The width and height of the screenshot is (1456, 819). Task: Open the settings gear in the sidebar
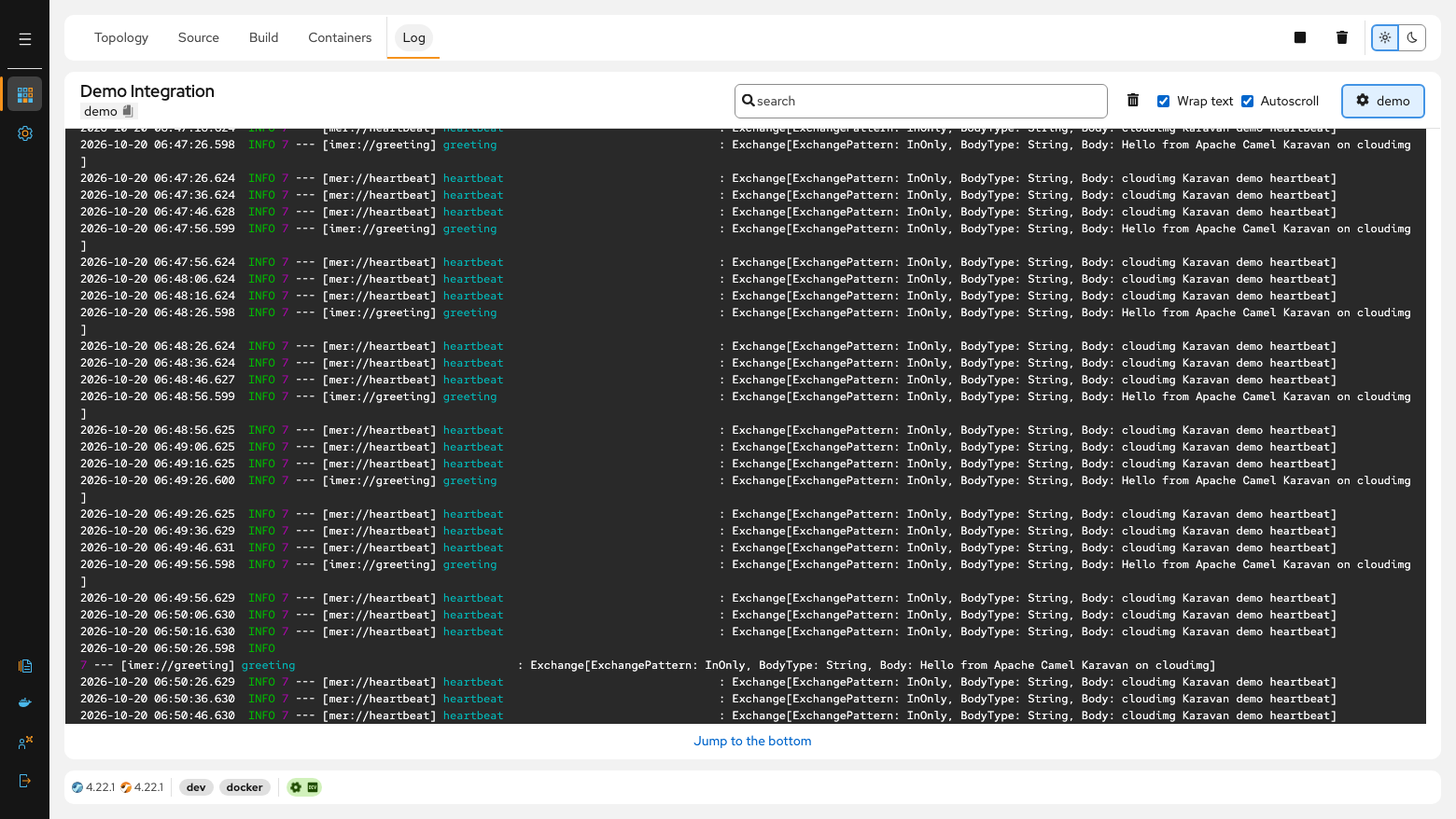click(x=25, y=133)
